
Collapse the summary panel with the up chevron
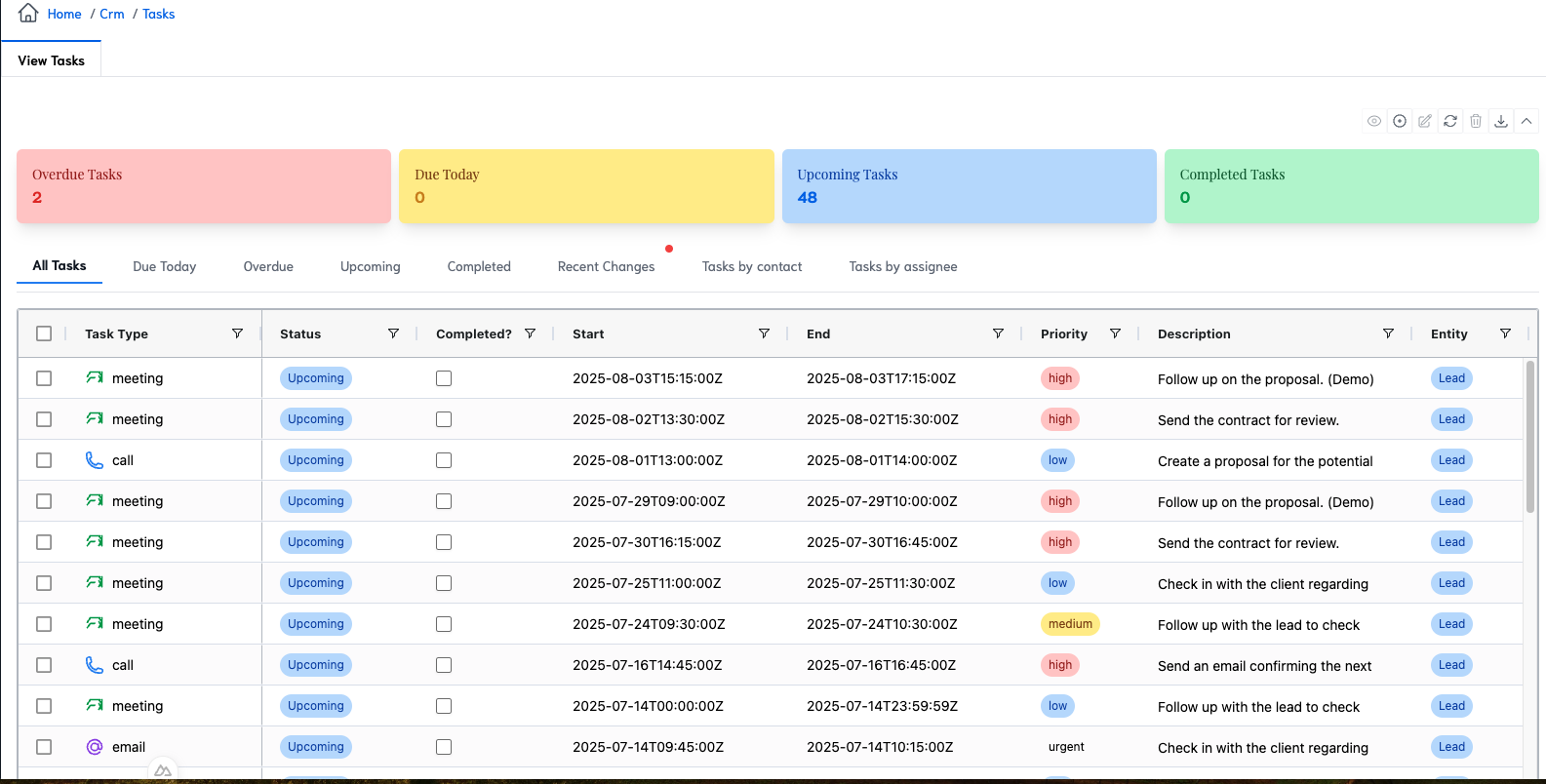(1526, 121)
